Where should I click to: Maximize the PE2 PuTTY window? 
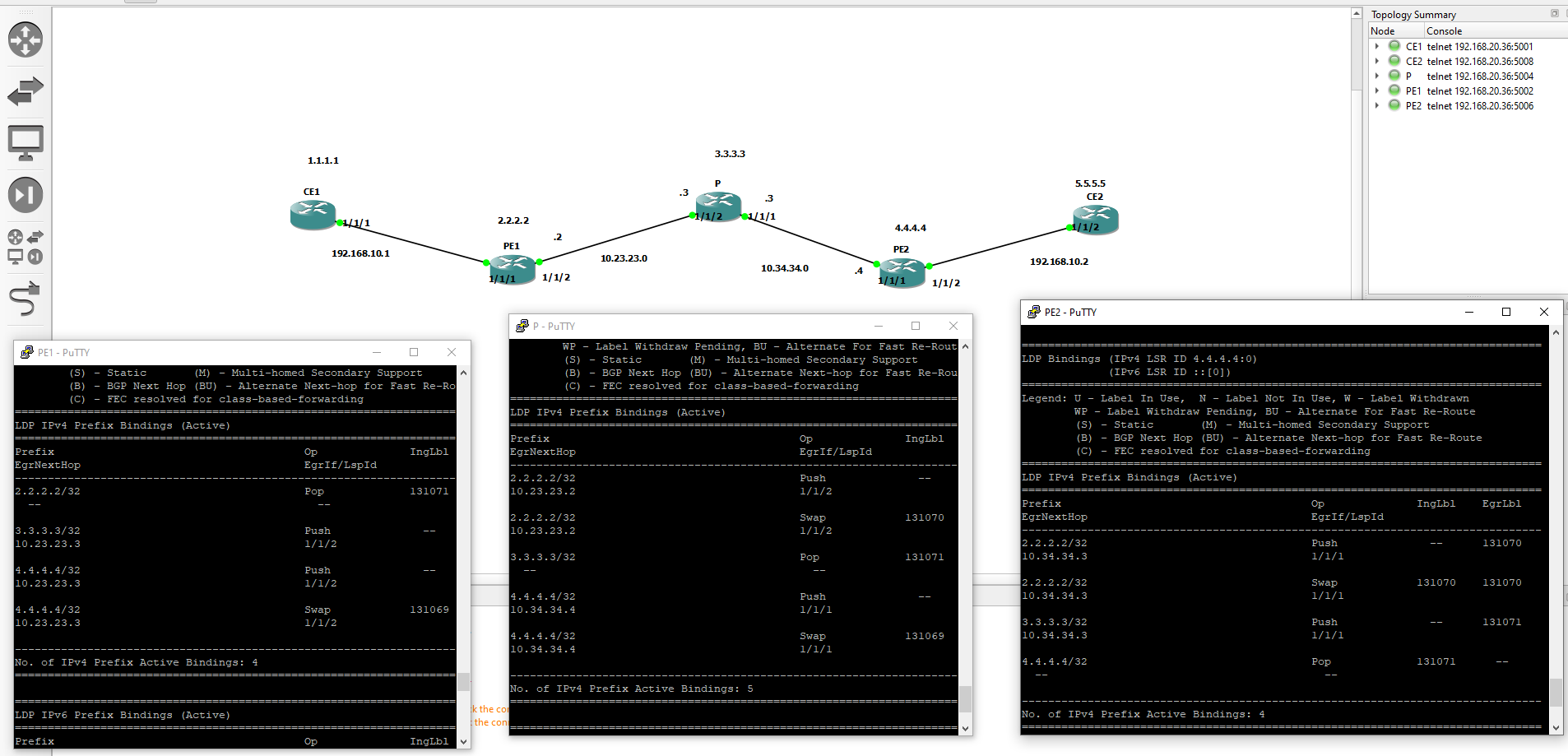click(1506, 312)
